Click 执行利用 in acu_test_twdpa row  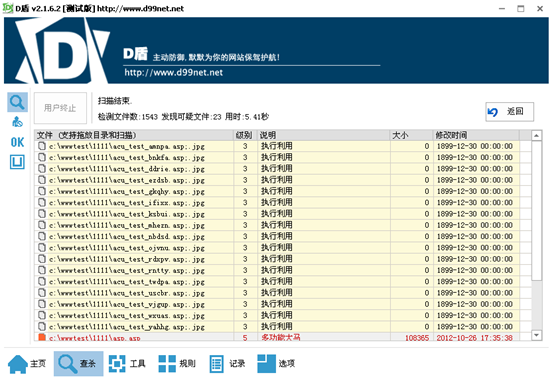click(x=276, y=282)
